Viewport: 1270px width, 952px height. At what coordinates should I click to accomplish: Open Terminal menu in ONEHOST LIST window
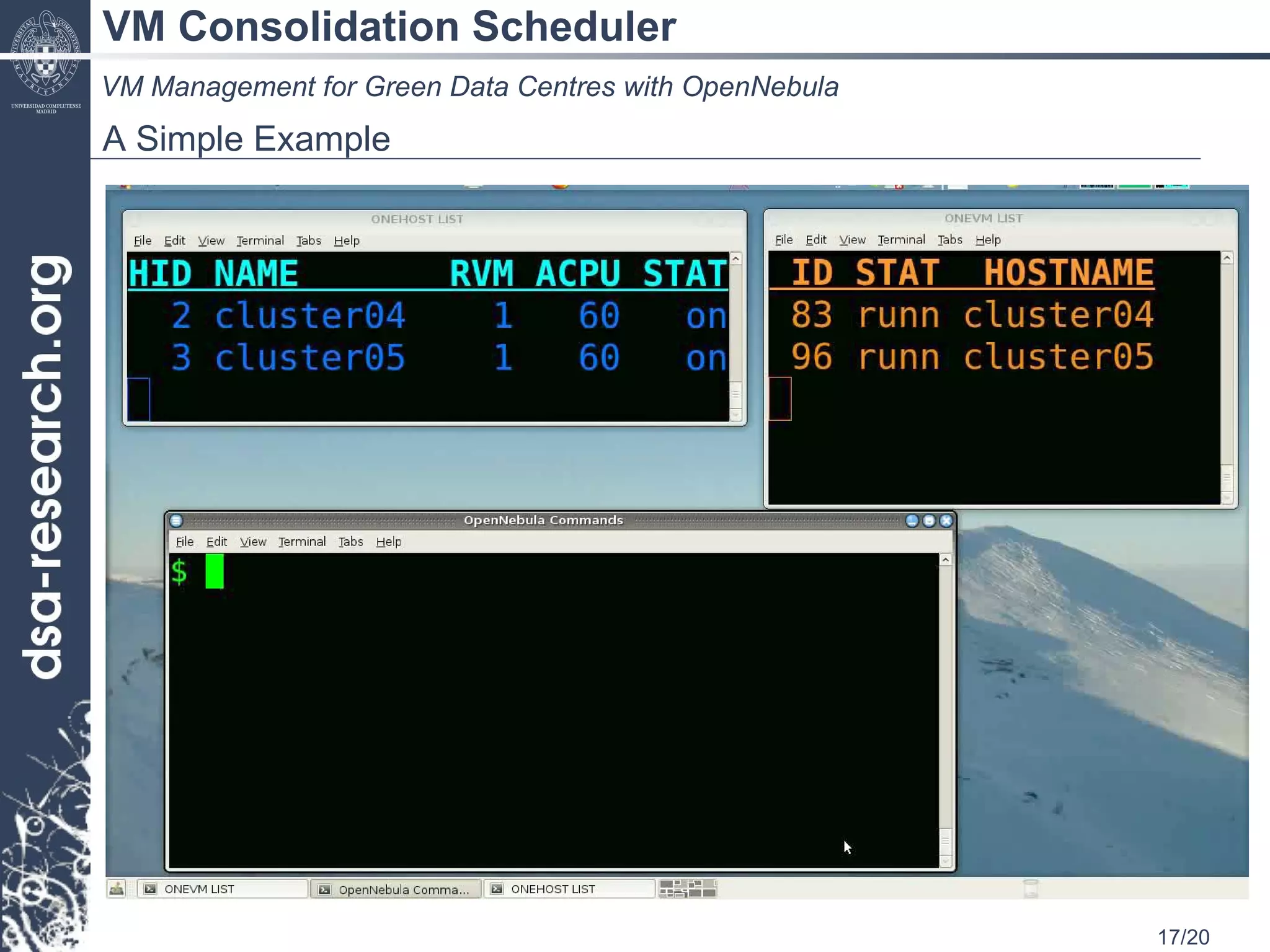click(260, 240)
